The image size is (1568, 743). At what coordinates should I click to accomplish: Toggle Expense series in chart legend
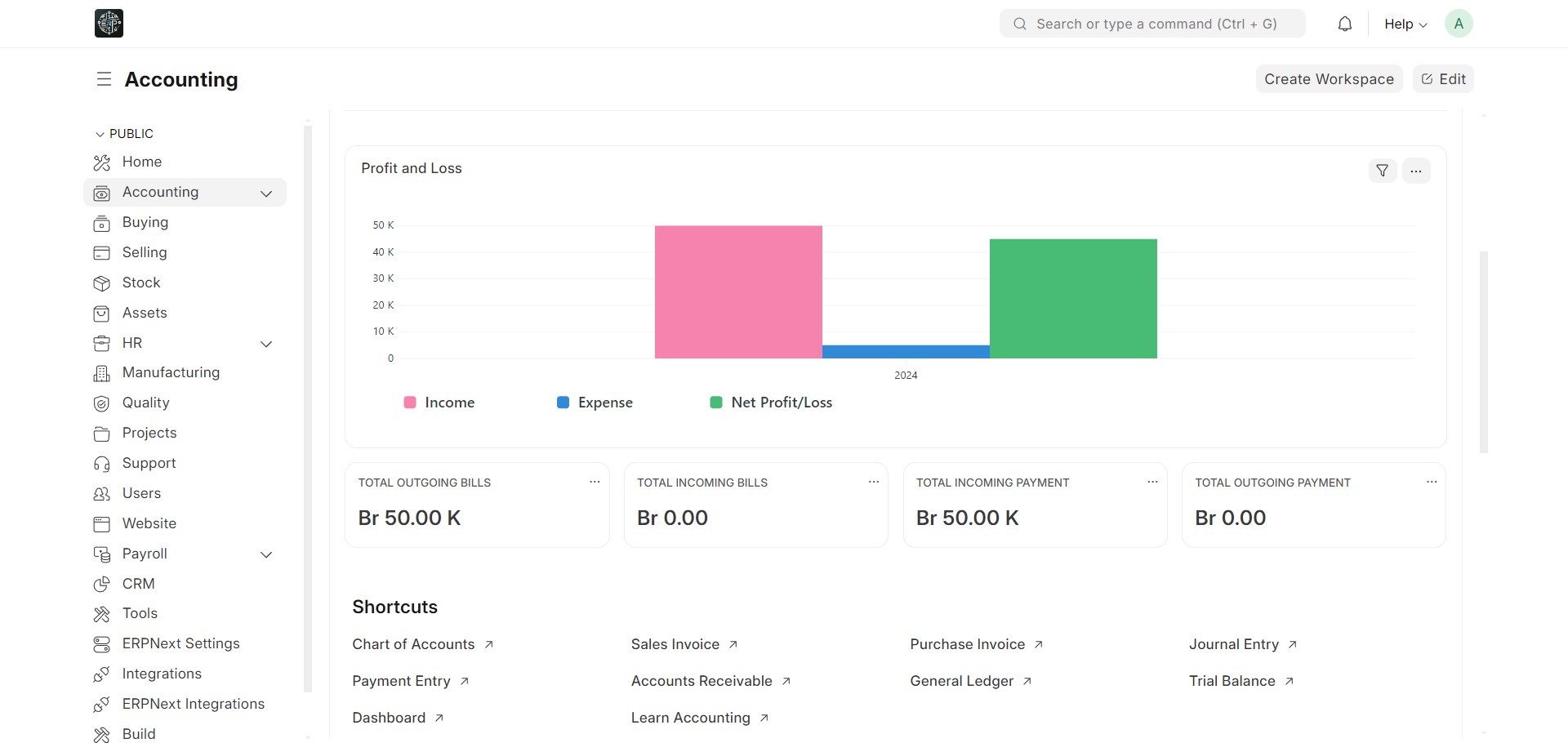pyautogui.click(x=595, y=403)
